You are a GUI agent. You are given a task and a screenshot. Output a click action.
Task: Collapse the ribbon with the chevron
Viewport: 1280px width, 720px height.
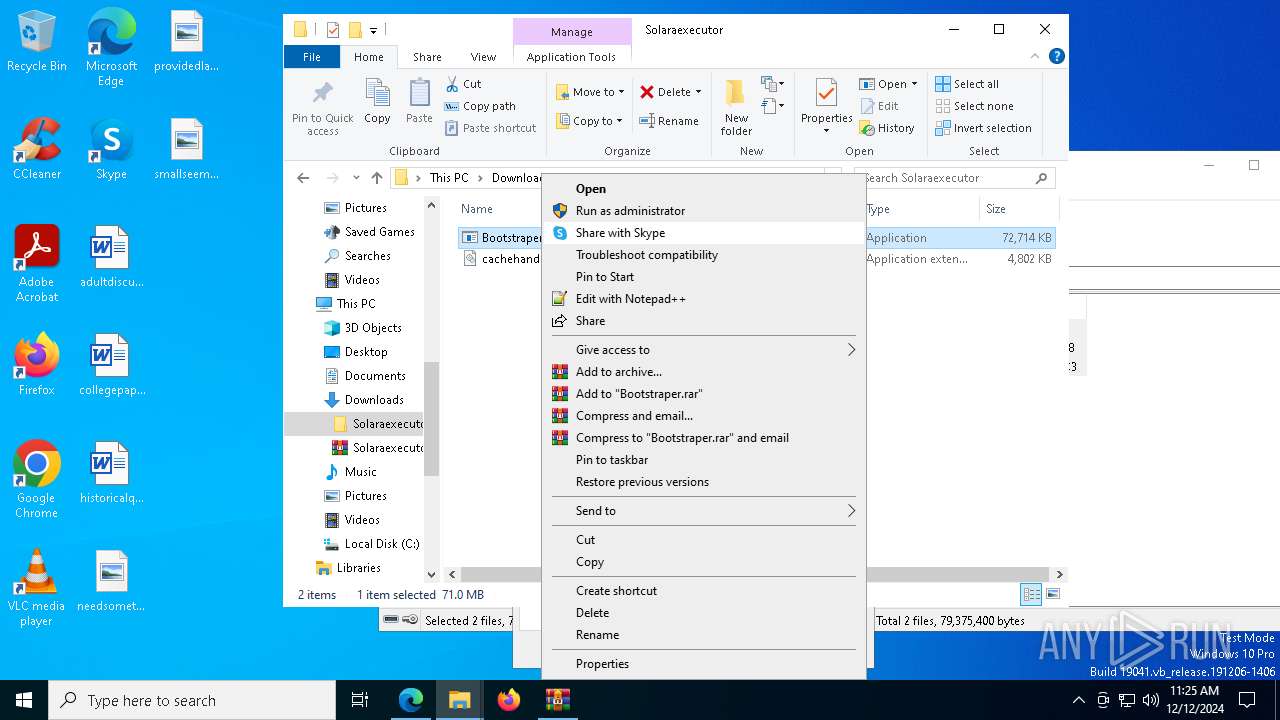(x=1036, y=57)
